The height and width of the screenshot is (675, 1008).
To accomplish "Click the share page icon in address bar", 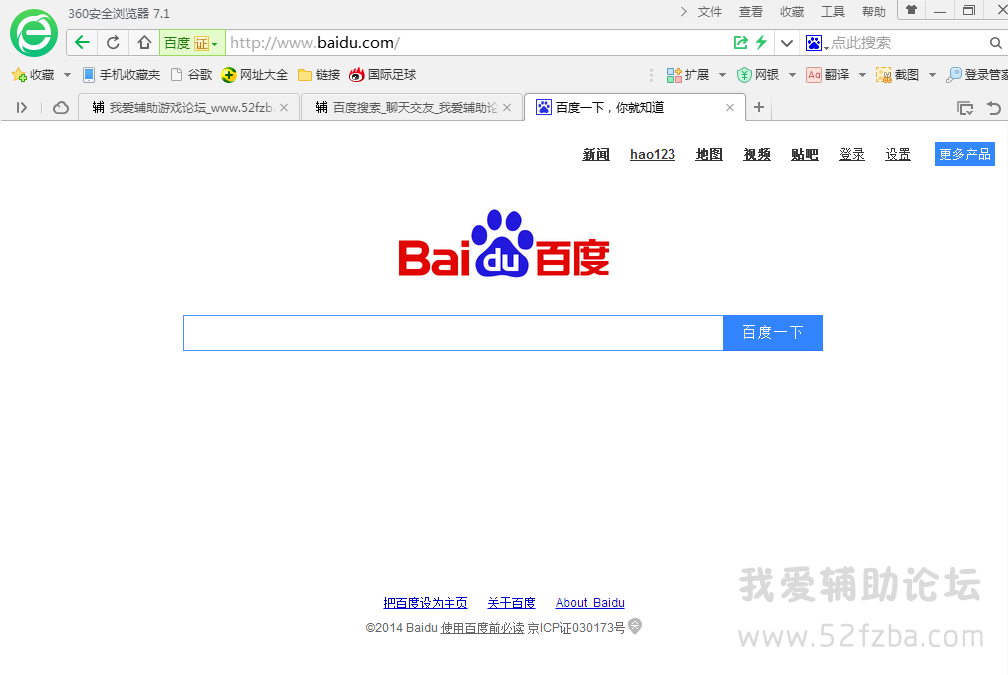I will (741, 42).
